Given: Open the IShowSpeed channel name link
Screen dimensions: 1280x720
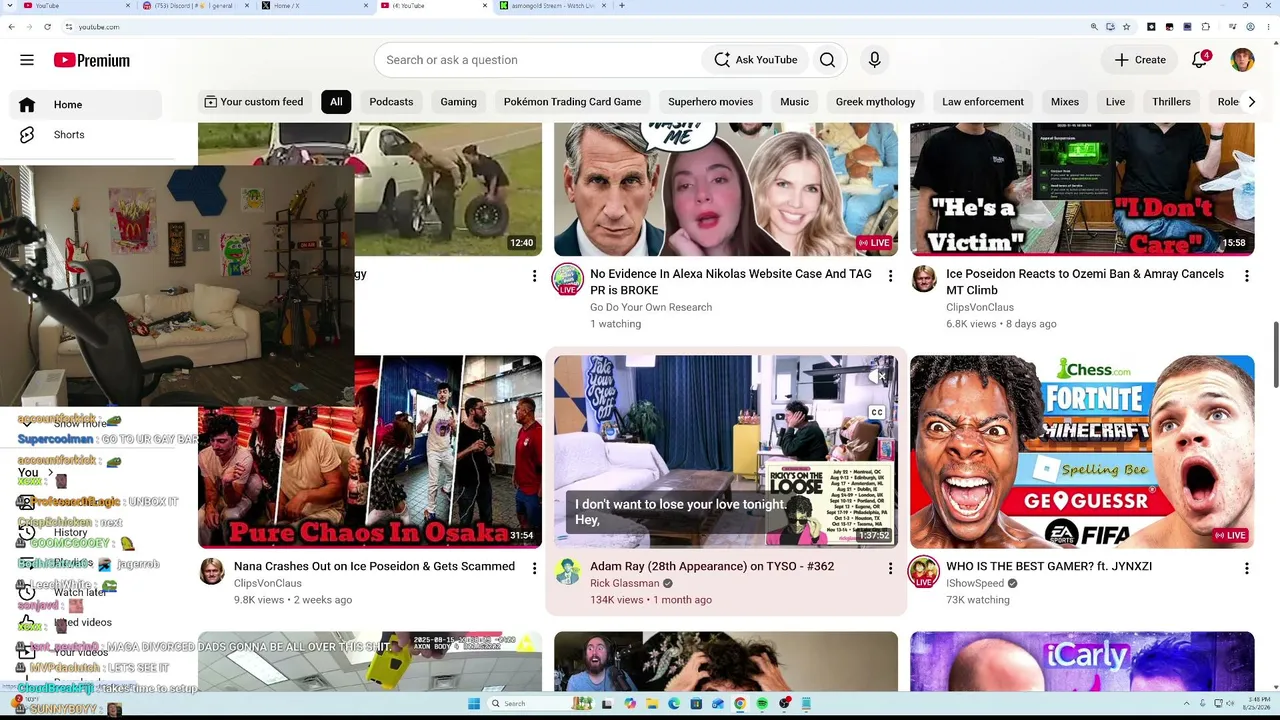Looking at the screenshot, I should pyautogui.click(x=975, y=584).
